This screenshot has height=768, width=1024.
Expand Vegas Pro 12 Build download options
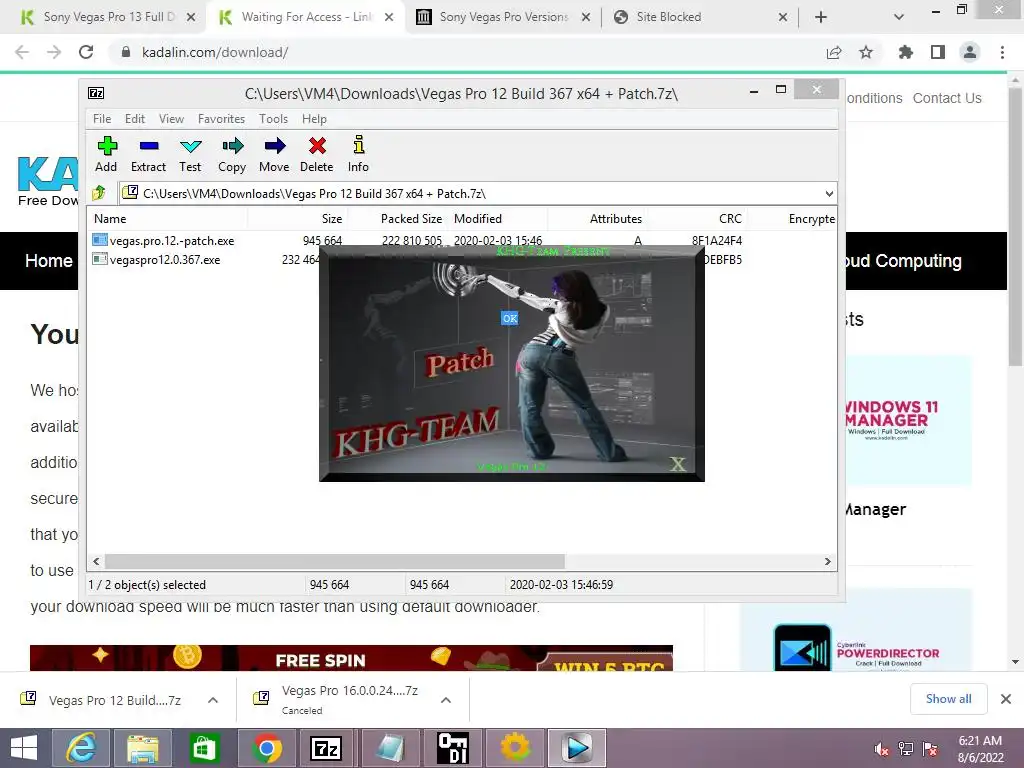(213, 700)
